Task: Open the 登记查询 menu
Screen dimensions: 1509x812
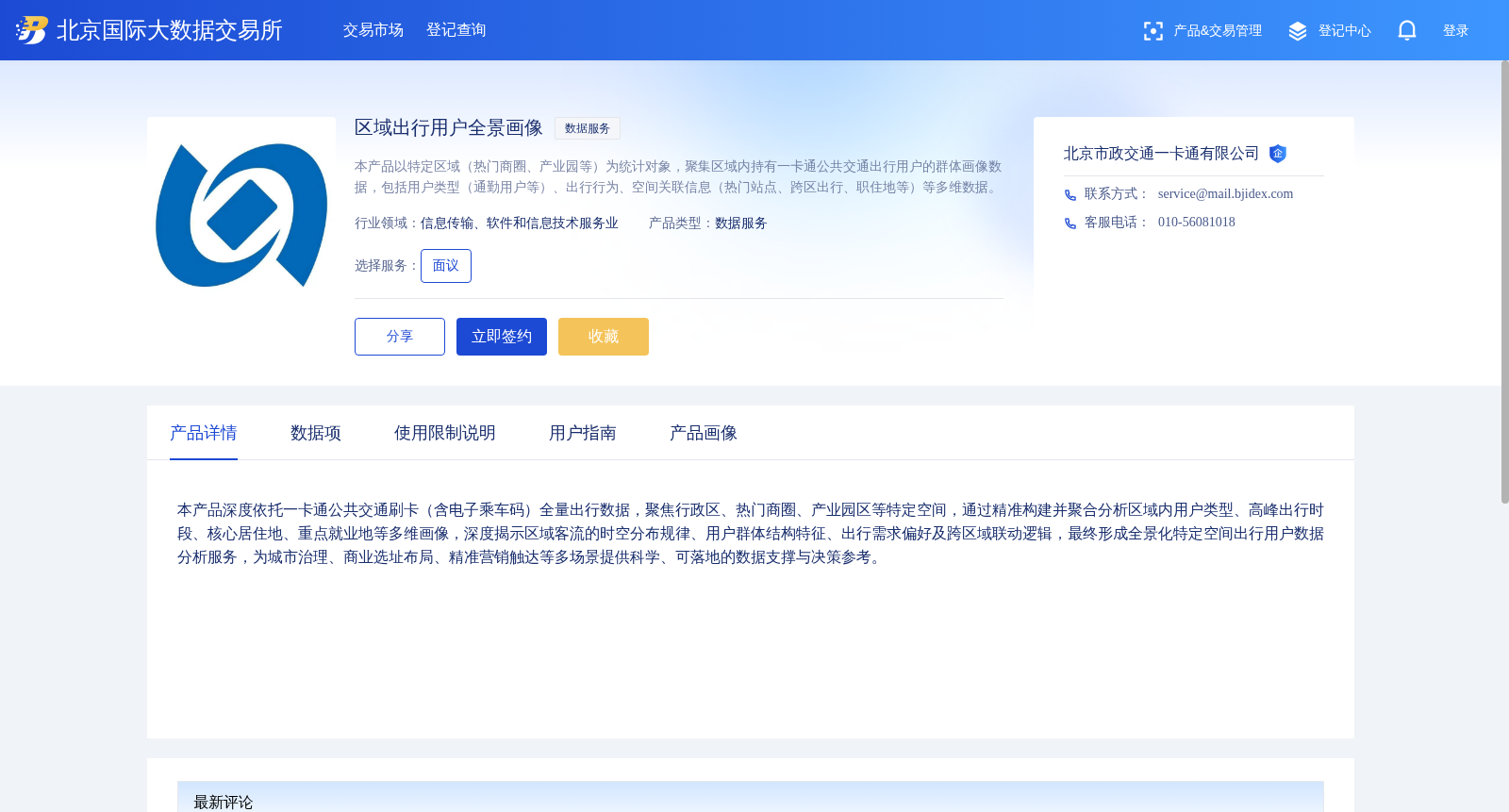Action: point(456,30)
